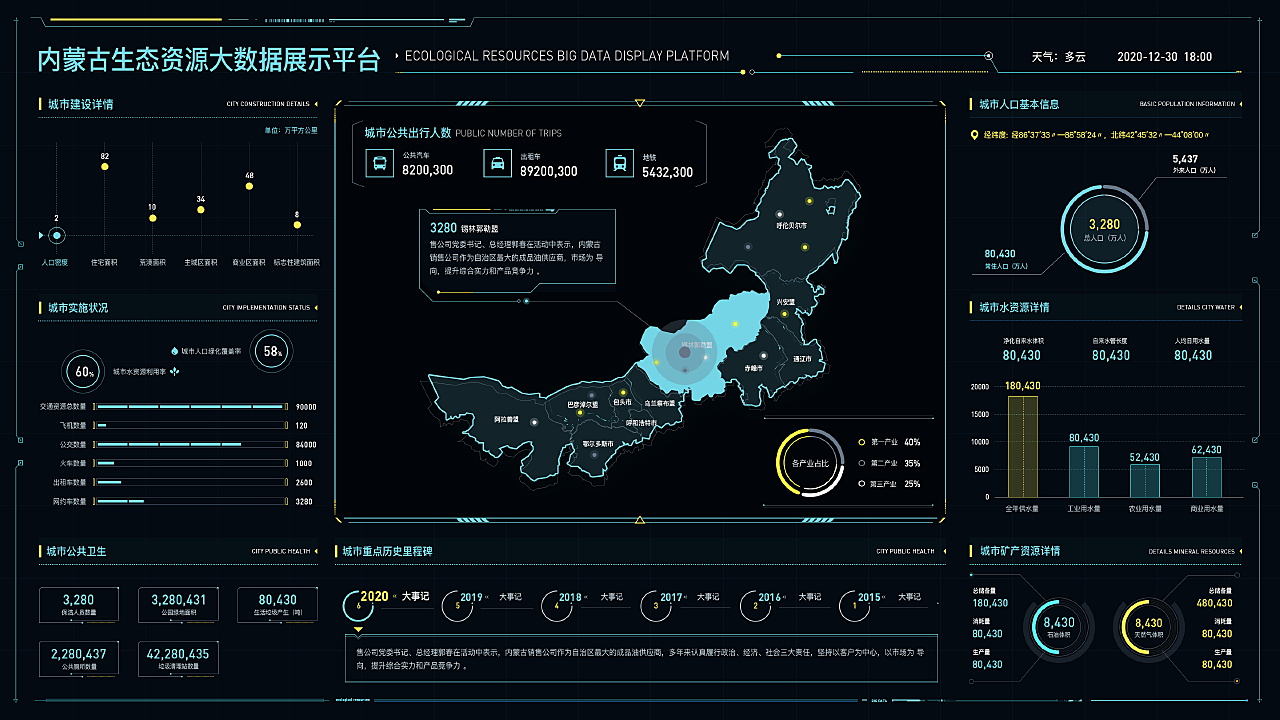The image size is (1280, 720).
Task: Click the subway icon for 地铁
Action: click(x=619, y=164)
